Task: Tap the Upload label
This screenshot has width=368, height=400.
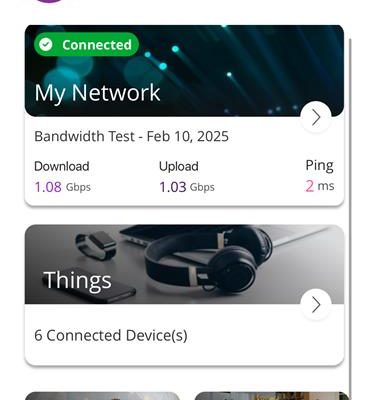Action: [x=179, y=166]
